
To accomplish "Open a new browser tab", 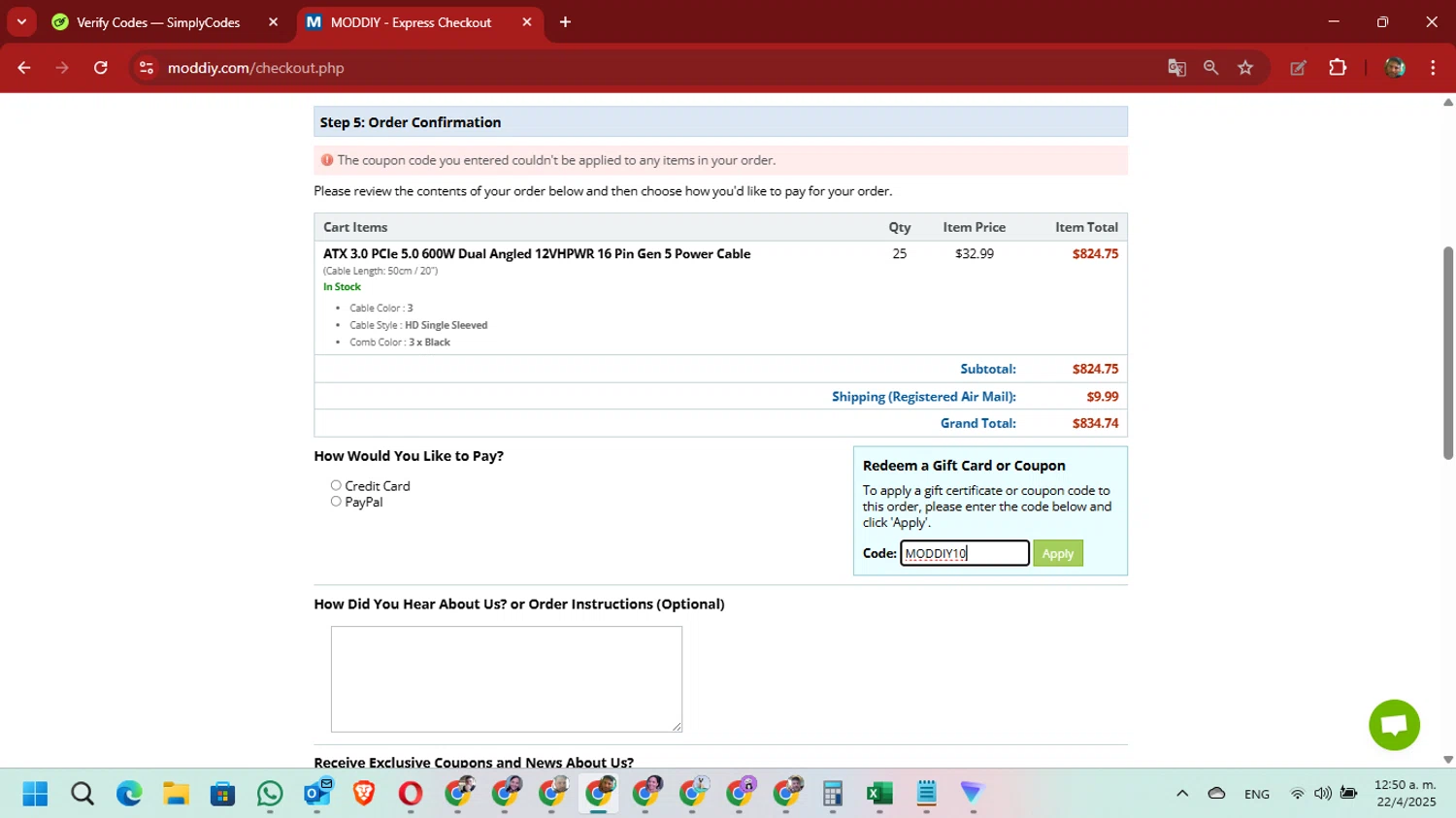I will point(565,22).
